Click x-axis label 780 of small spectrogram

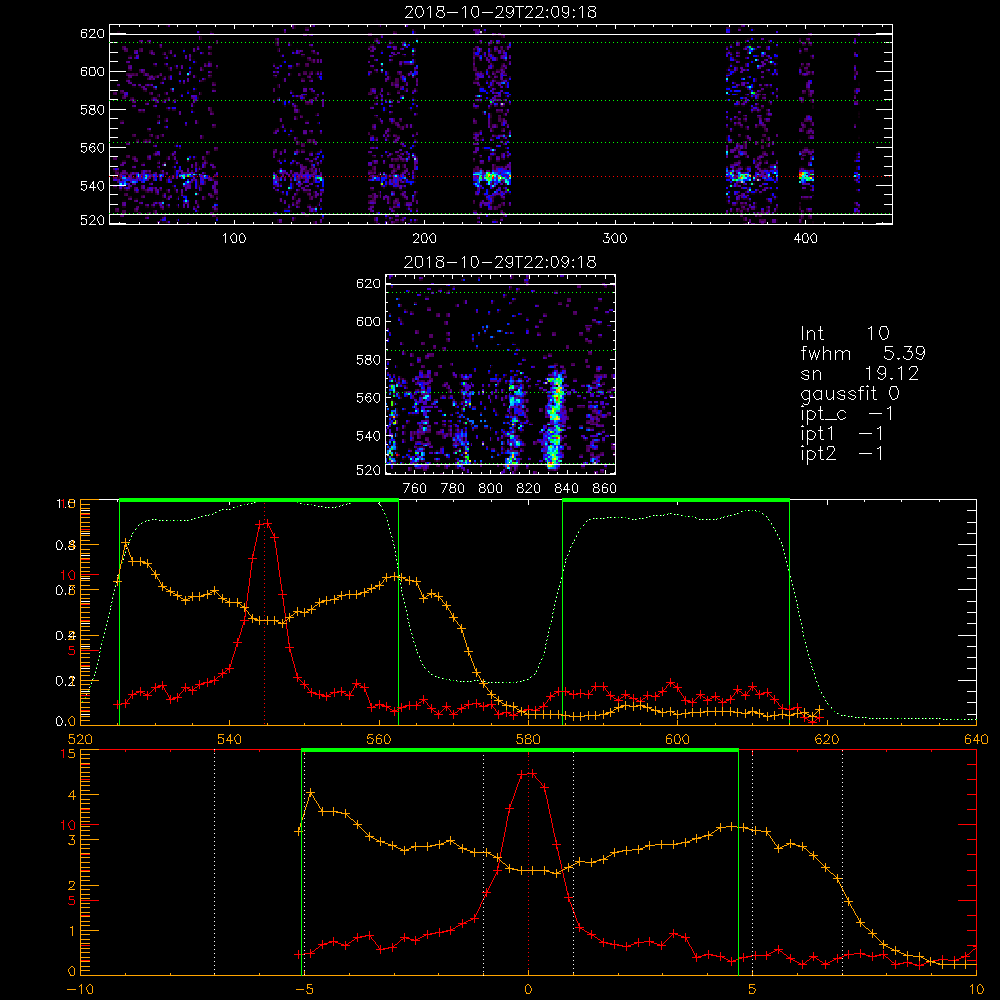coord(453,489)
